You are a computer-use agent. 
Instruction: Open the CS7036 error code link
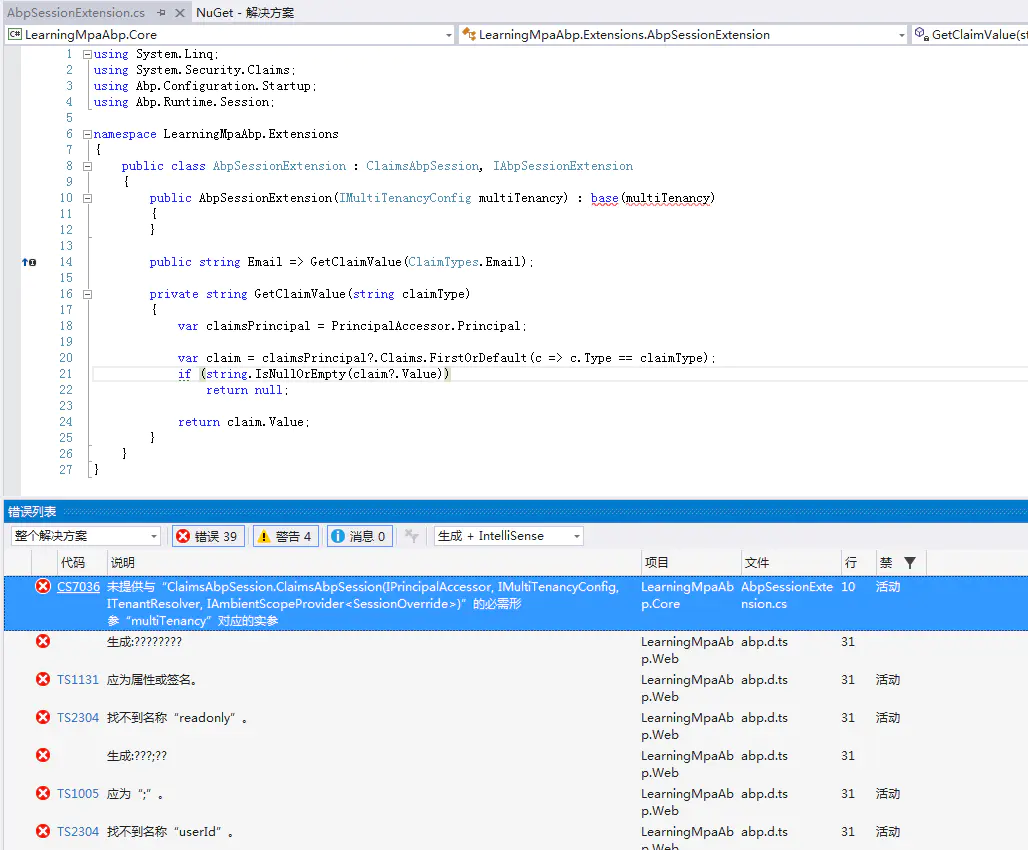point(78,587)
